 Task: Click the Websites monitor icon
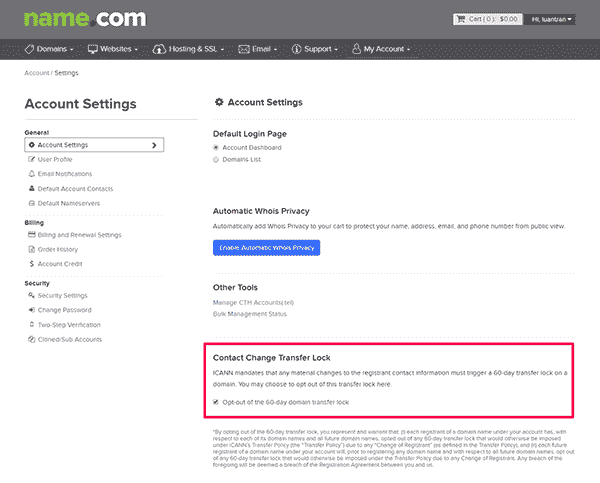pos(93,49)
